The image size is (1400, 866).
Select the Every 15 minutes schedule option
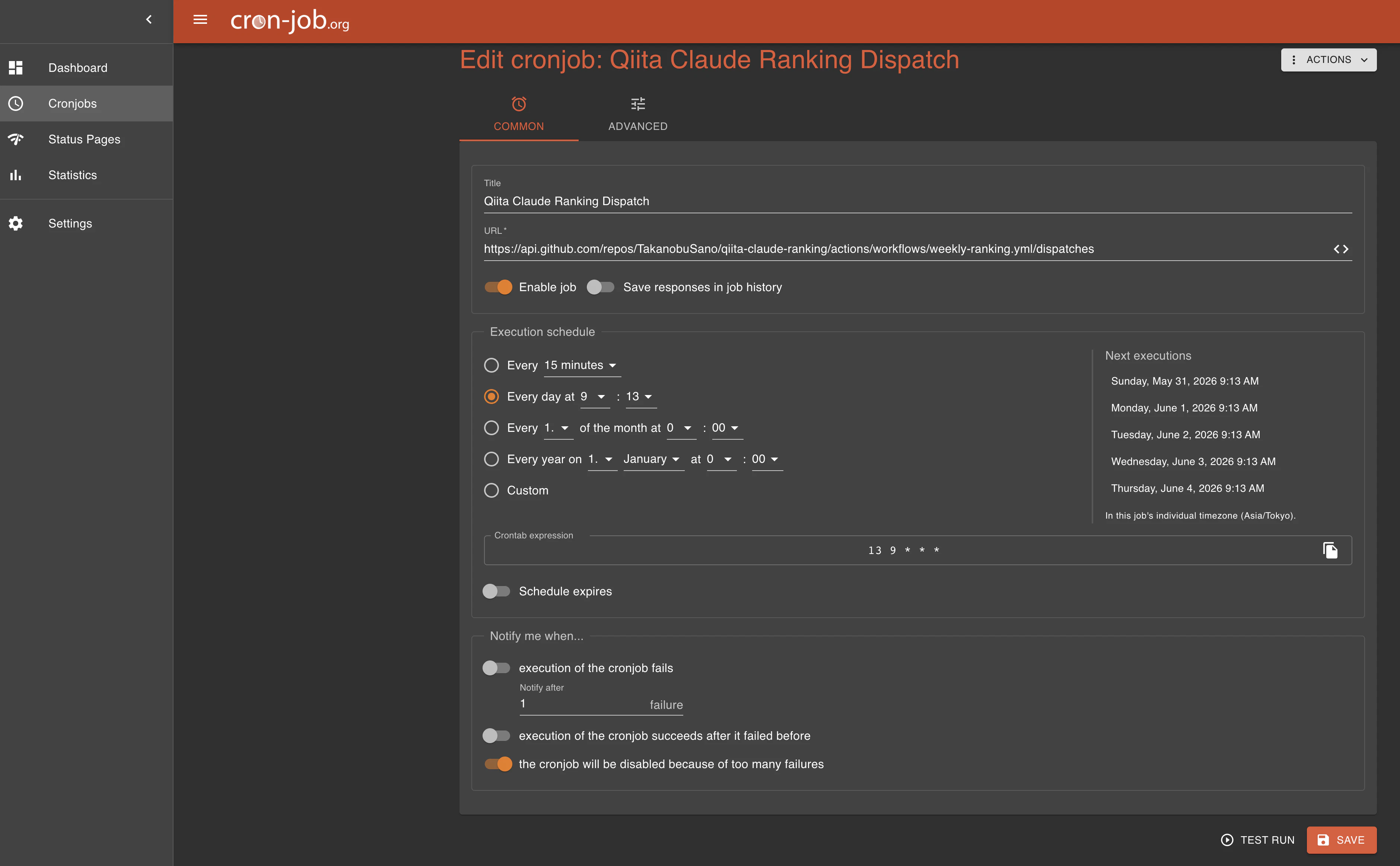[491, 365]
